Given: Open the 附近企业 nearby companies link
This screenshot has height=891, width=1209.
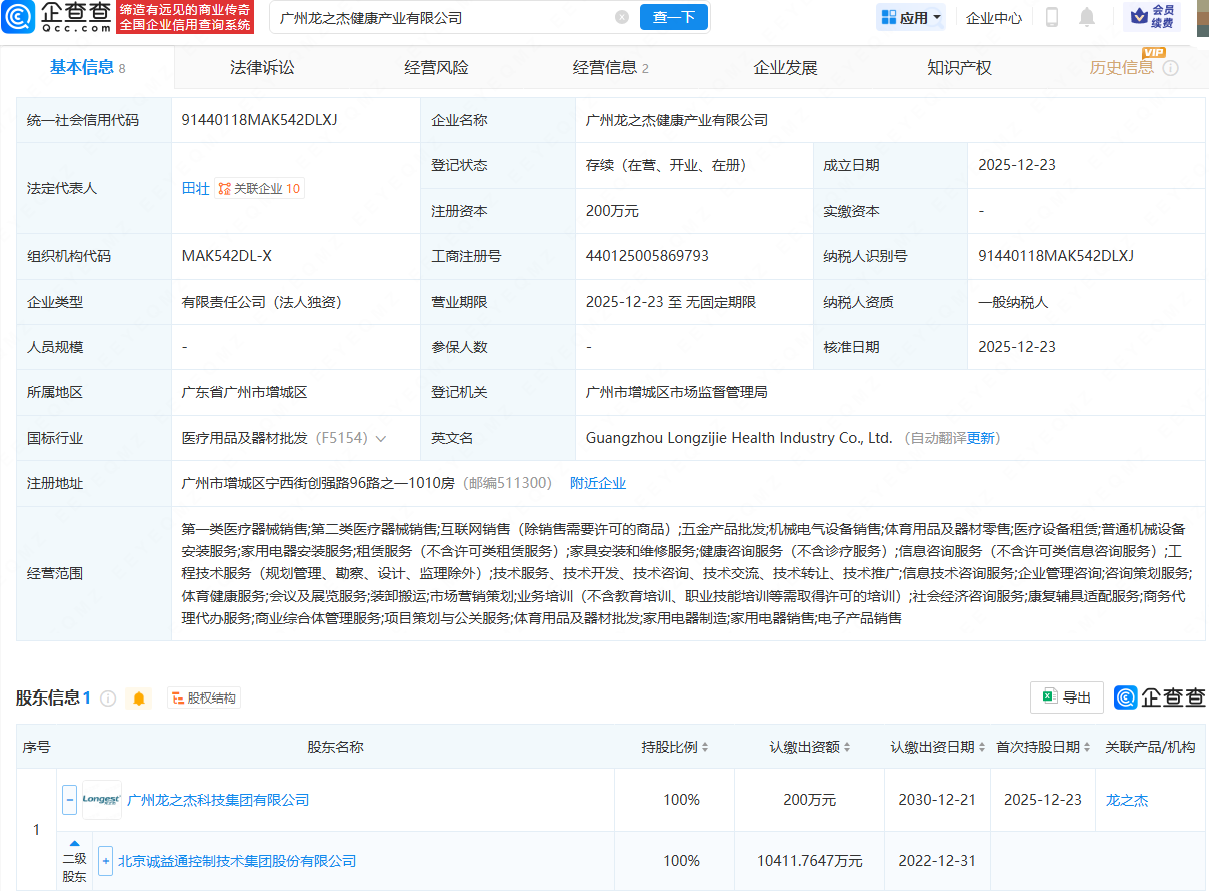Looking at the screenshot, I should tap(597, 482).
